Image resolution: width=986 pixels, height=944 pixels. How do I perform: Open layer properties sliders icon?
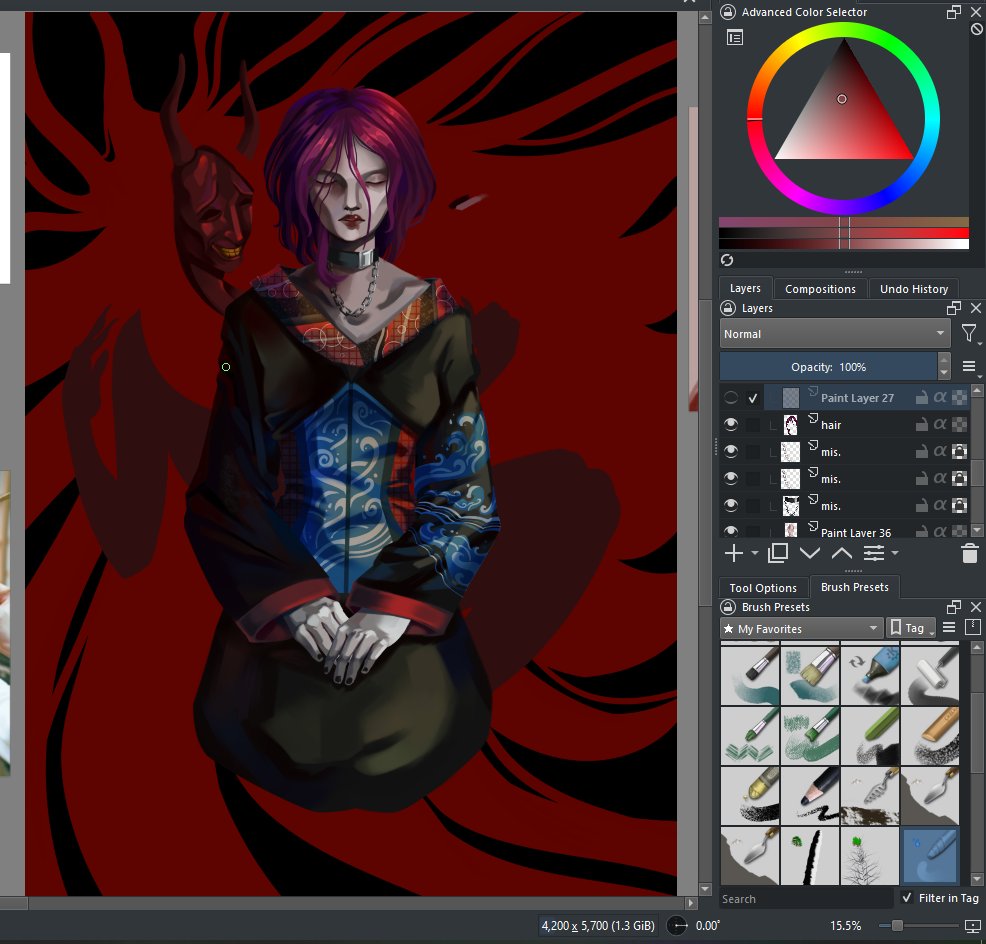click(x=873, y=553)
